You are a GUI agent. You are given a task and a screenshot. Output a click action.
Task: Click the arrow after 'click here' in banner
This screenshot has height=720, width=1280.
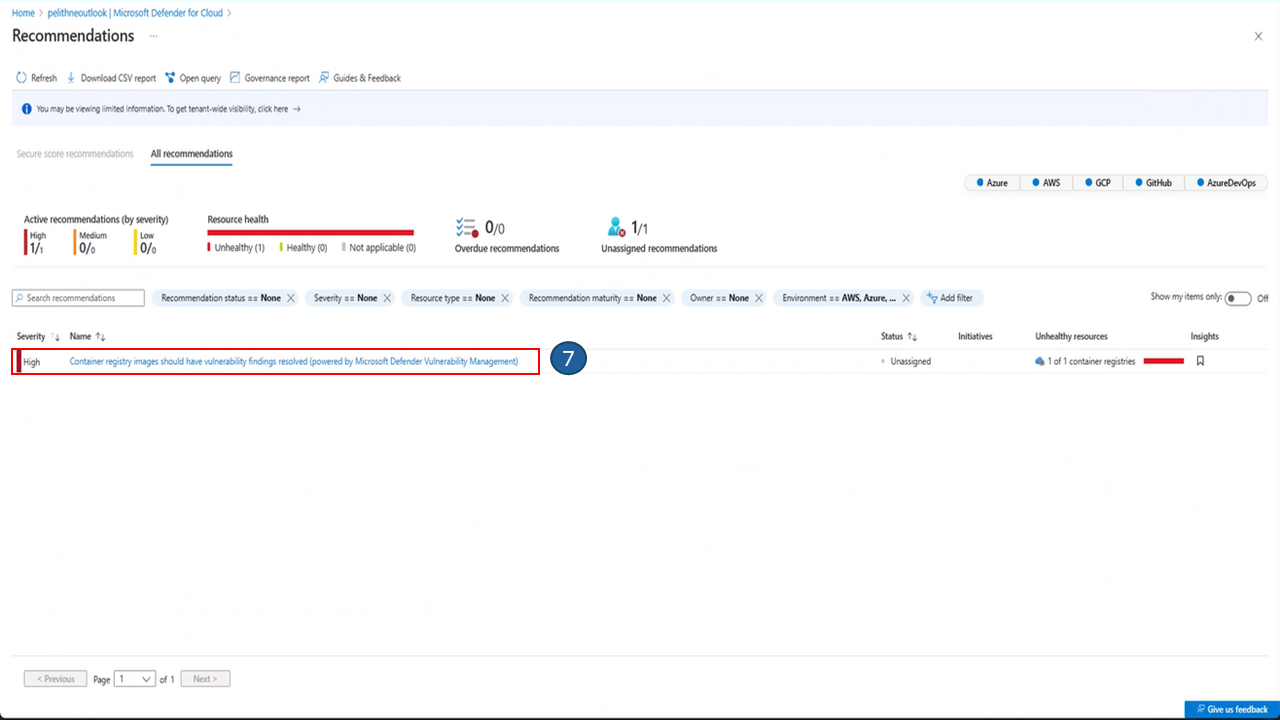click(x=297, y=109)
